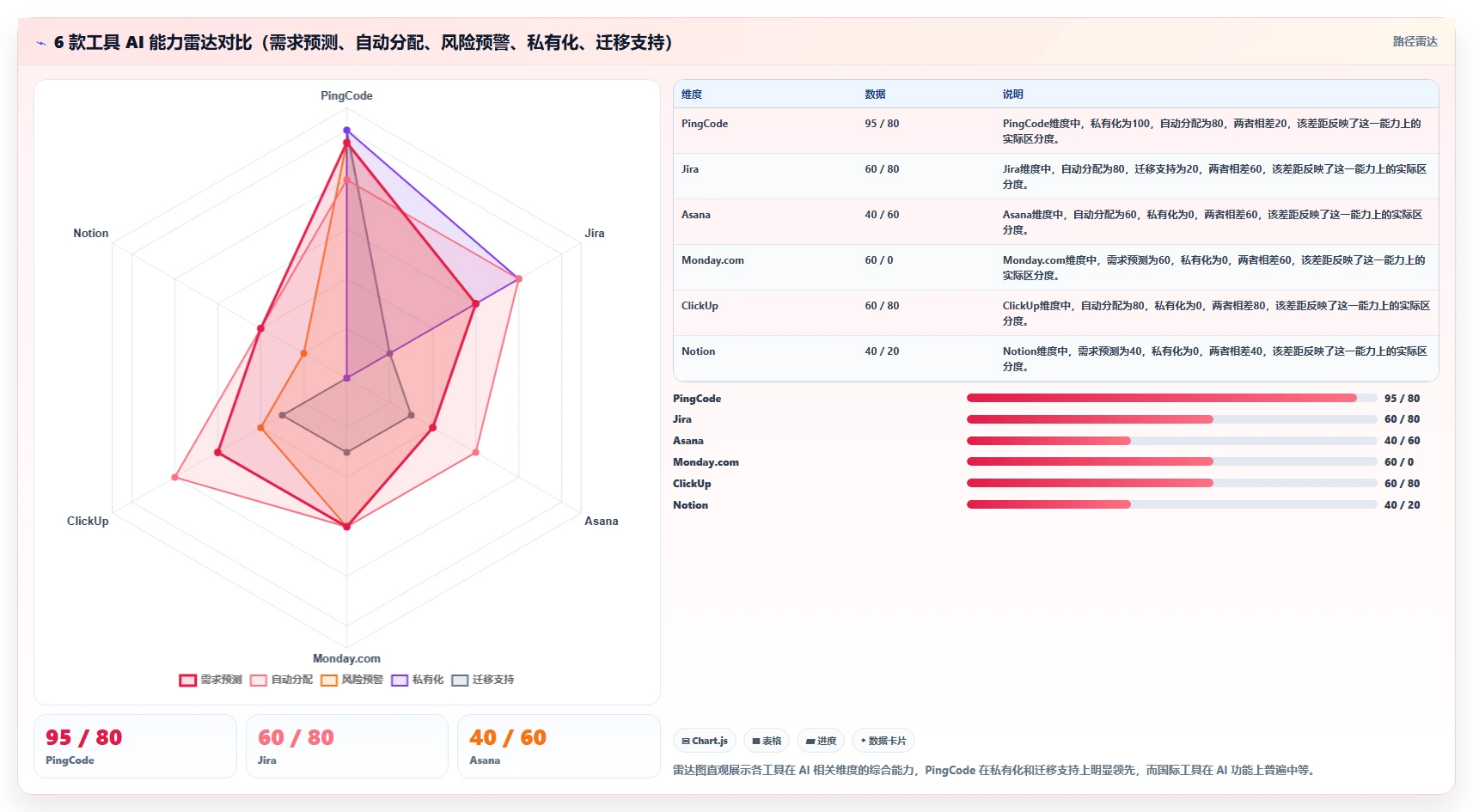Screen dimensions: 1473x812
Task: Click the PingCode progress bar
Action: [x=1172, y=398]
